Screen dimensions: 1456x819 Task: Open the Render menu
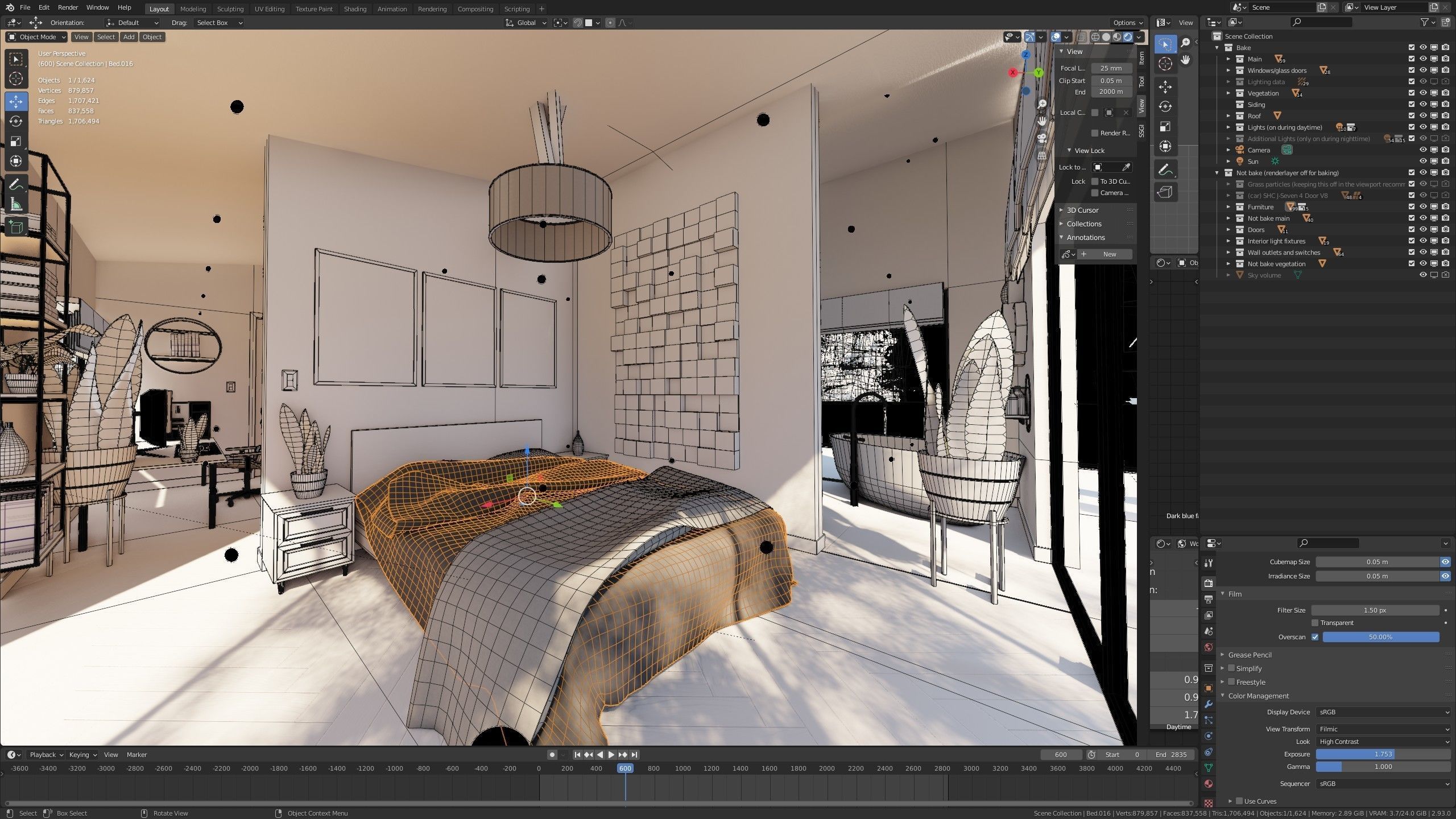[68, 7]
